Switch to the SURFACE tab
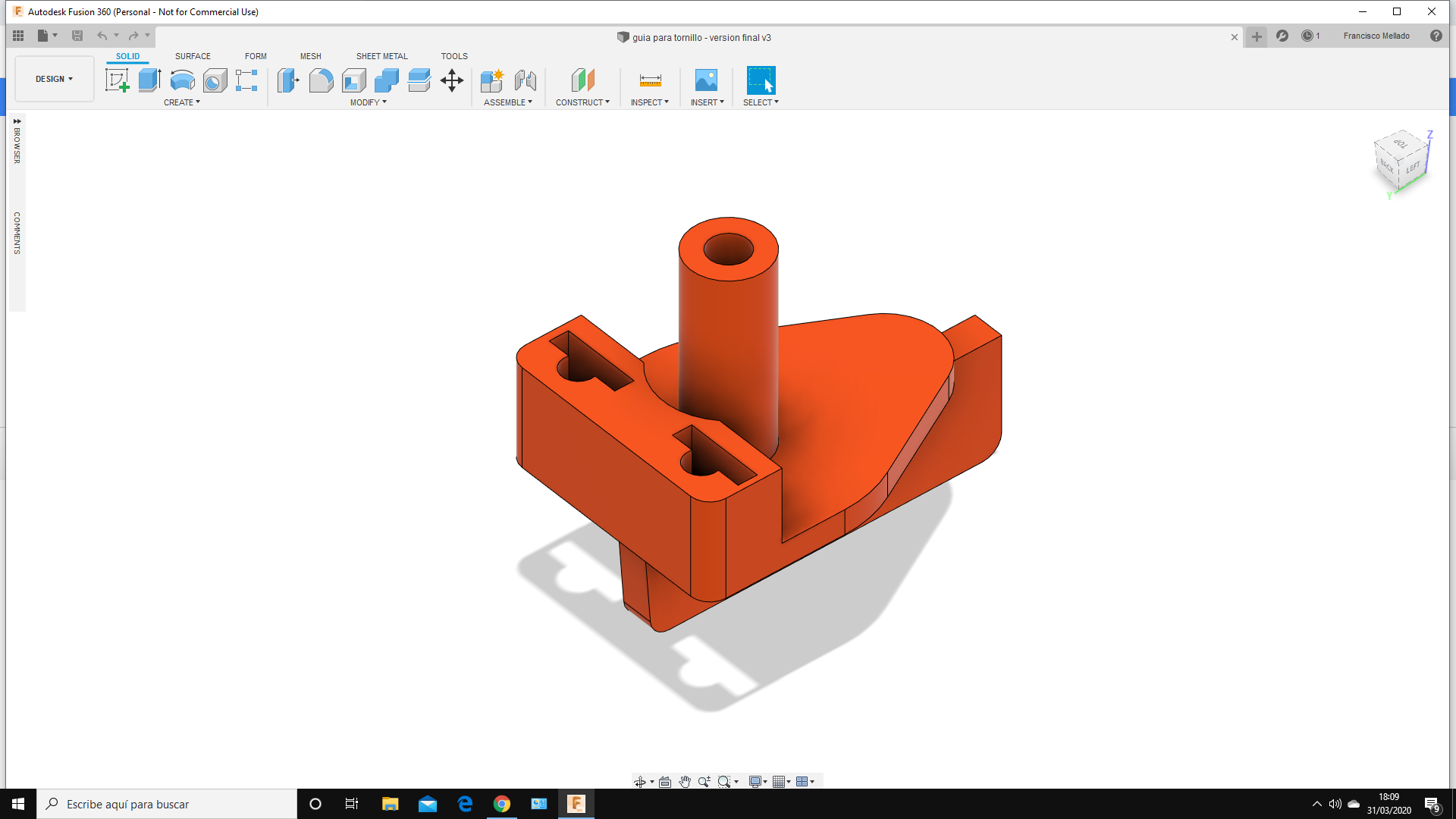Image resolution: width=1456 pixels, height=819 pixels. click(x=193, y=56)
